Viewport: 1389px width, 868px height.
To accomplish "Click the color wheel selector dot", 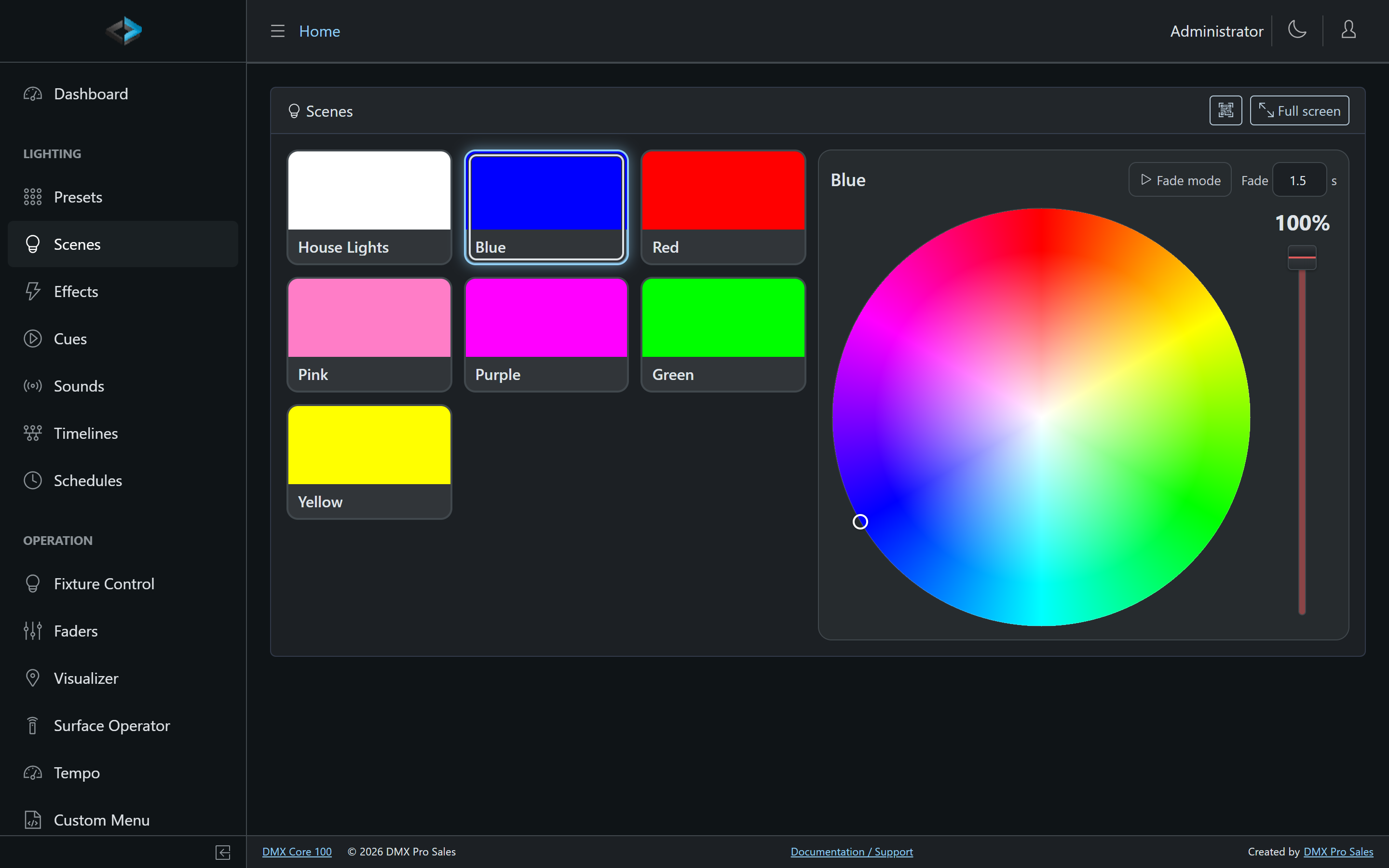I will (x=860, y=522).
